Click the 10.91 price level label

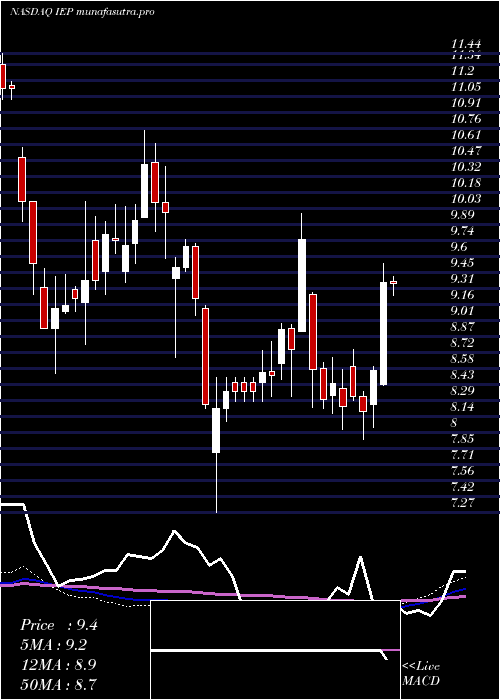point(466,103)
